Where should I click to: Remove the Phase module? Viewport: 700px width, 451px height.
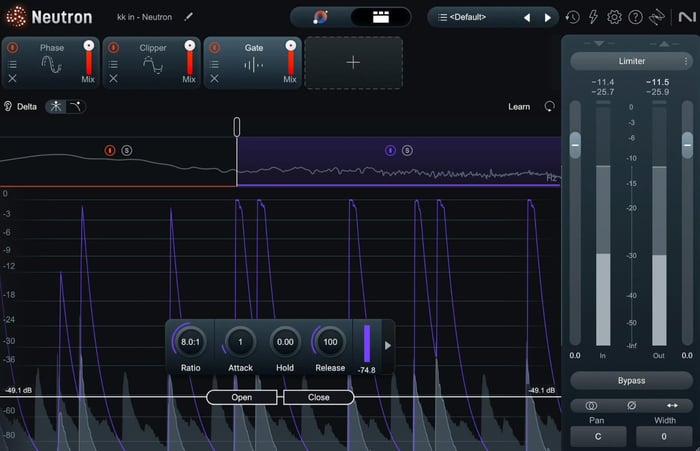12,79
